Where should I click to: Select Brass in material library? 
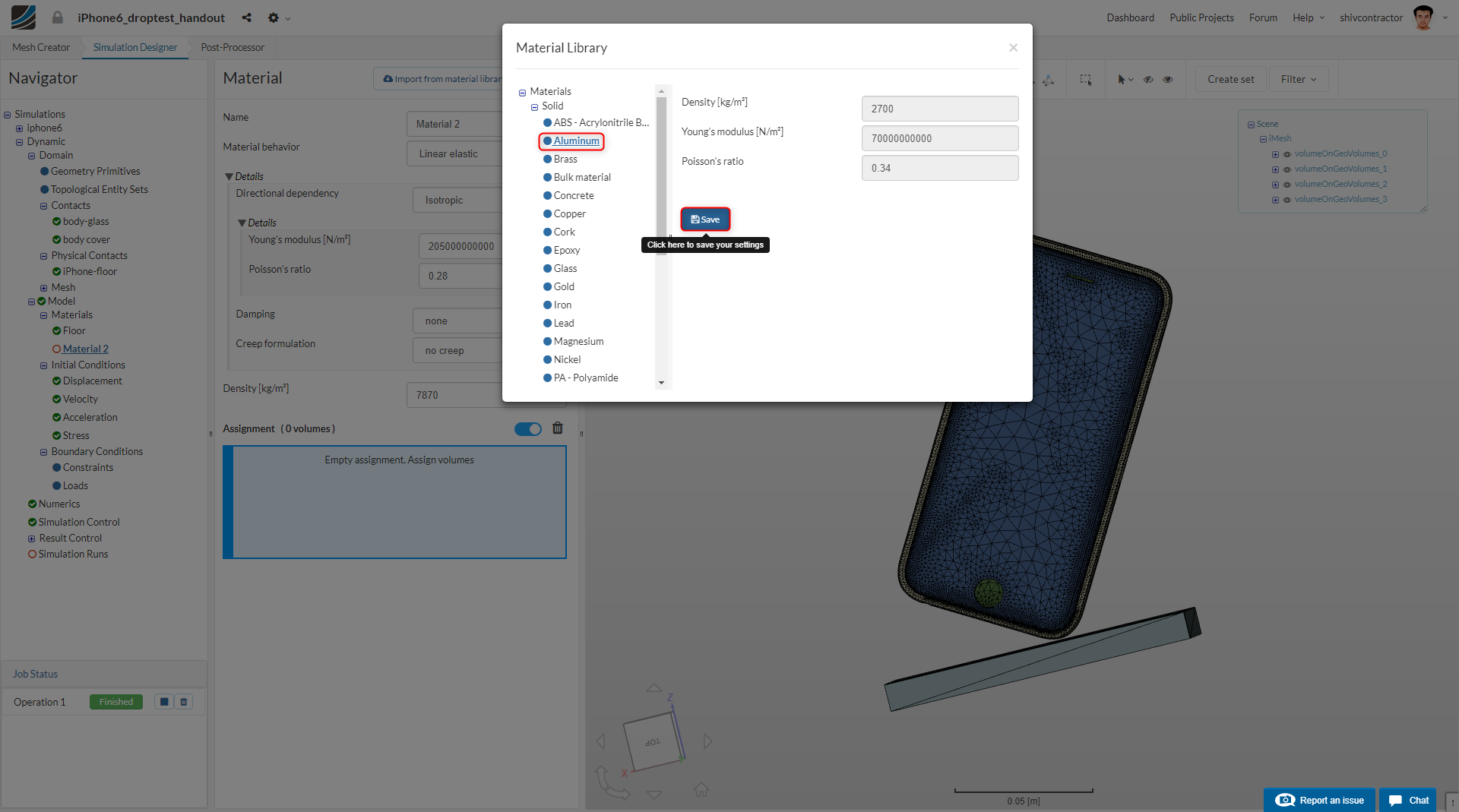point(565,160)
